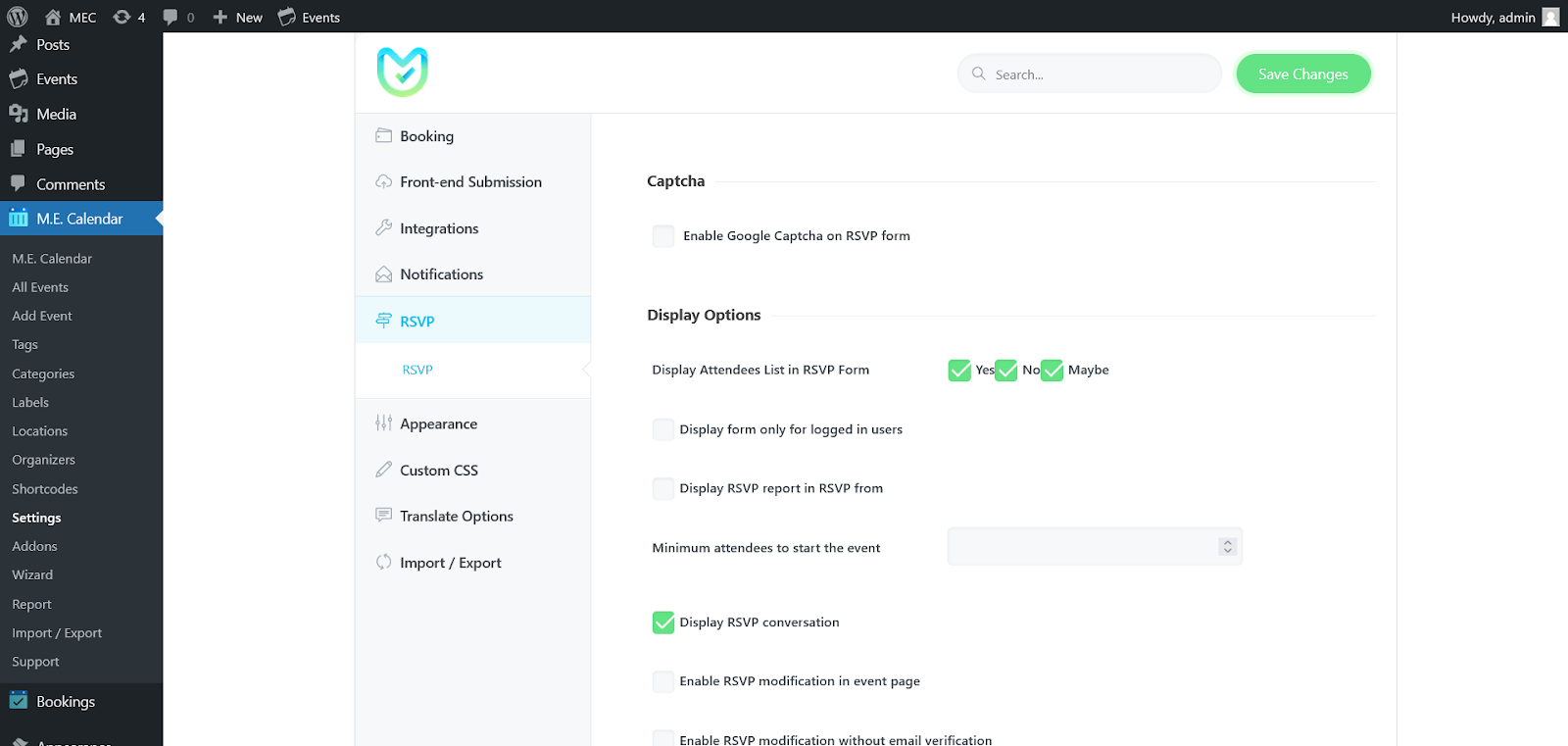Click the RSVP signpost icon
Image resolution: width=1568 pixels, height=746 pixels.
tap(383, 321)
